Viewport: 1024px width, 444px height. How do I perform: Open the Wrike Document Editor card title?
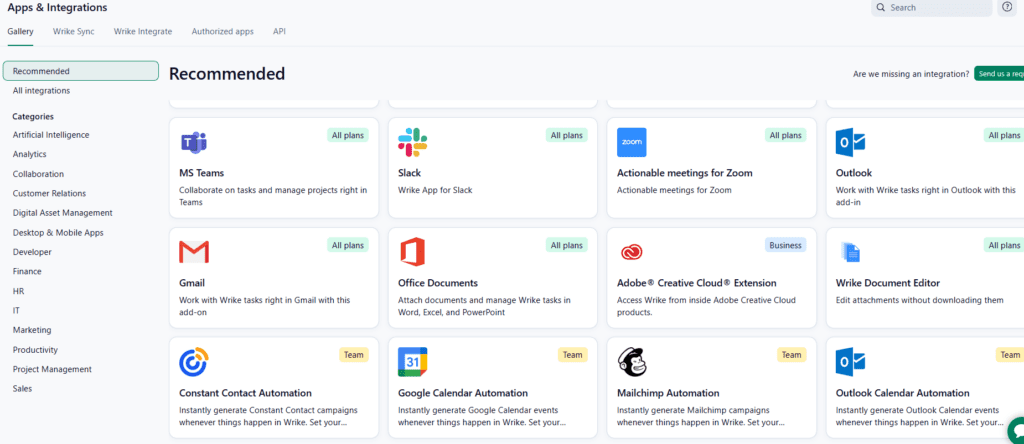pos(887,283)
